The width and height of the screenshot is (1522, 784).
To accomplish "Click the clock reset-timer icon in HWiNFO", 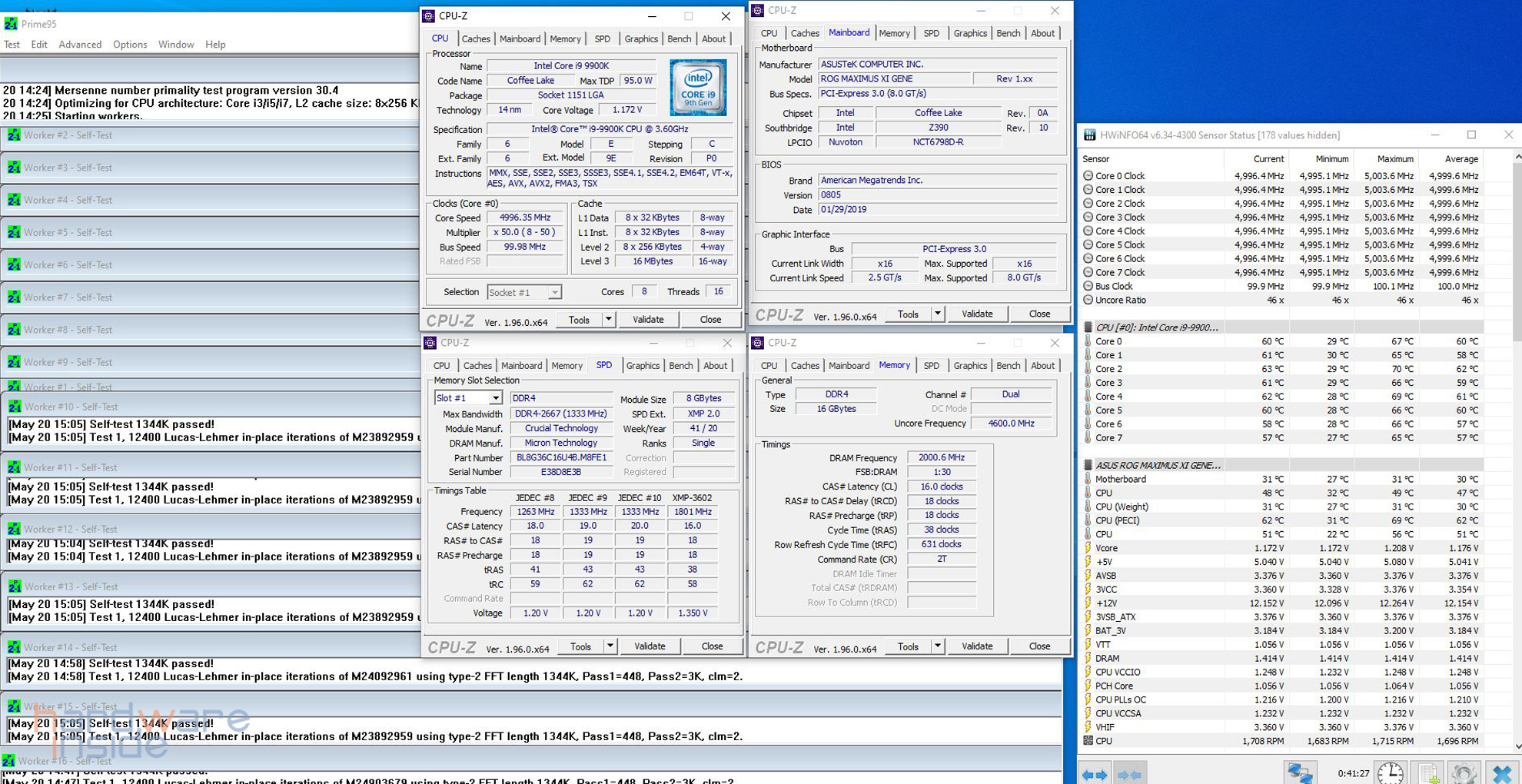I will tap(1391, 772).
